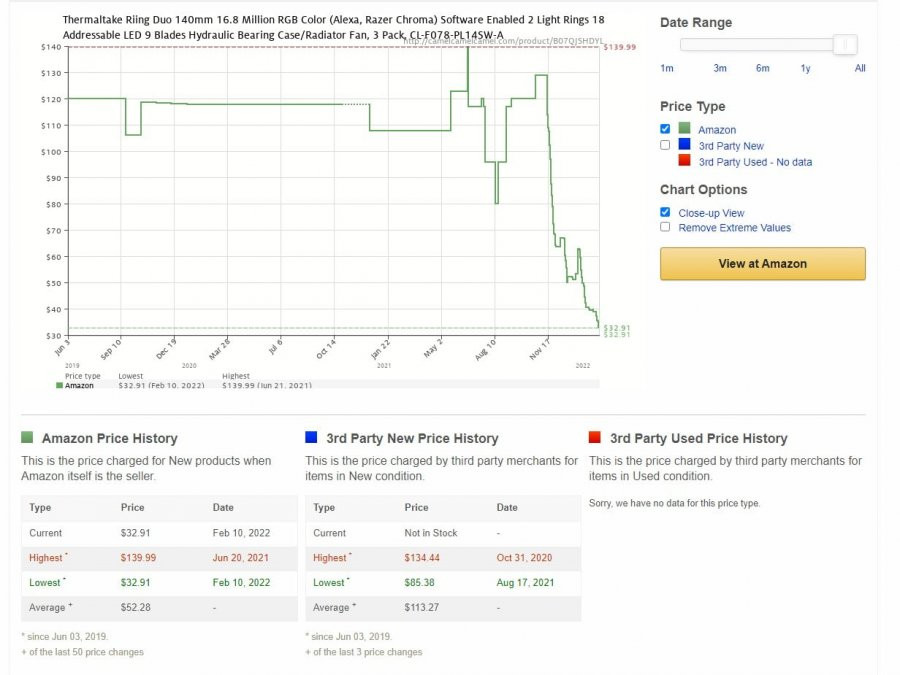This screenshot has width=900, height=675.
Task: Click the $140 label on chart y-axis
Action: (x=51, y=47)
